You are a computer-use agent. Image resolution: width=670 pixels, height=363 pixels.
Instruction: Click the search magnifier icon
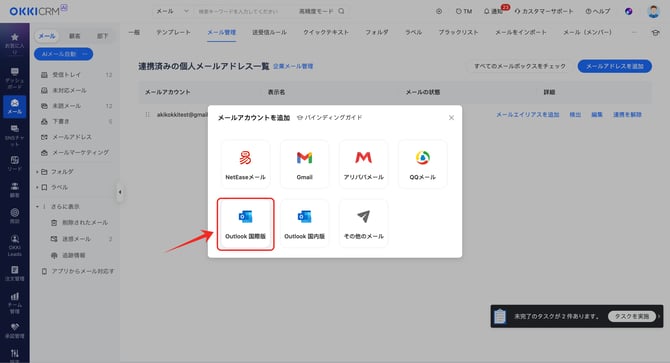341,11
